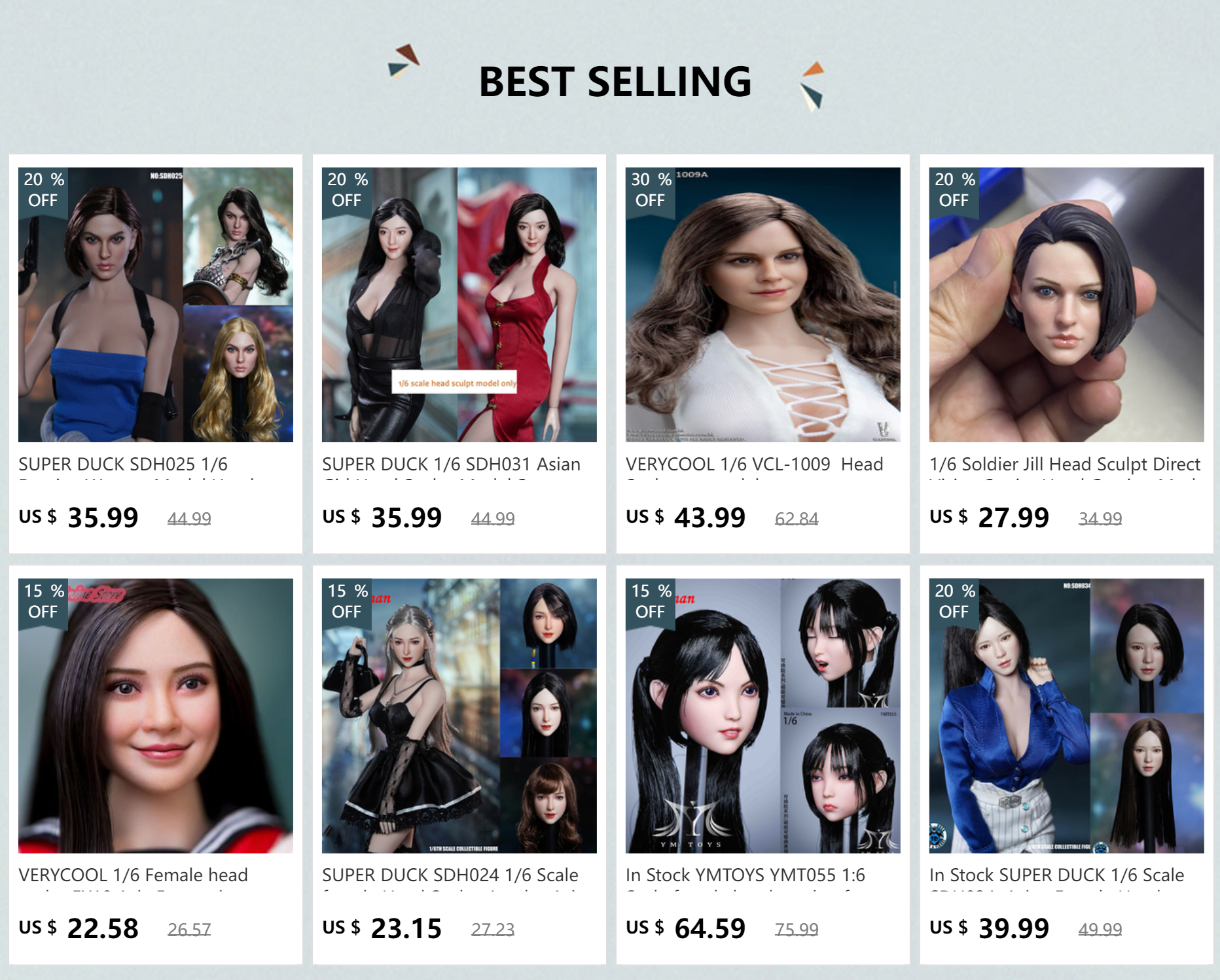Viewport: 1220px width, 980px height.
Task: Click the In Stock YMTOYS YMT055 title
Action: 745,875
